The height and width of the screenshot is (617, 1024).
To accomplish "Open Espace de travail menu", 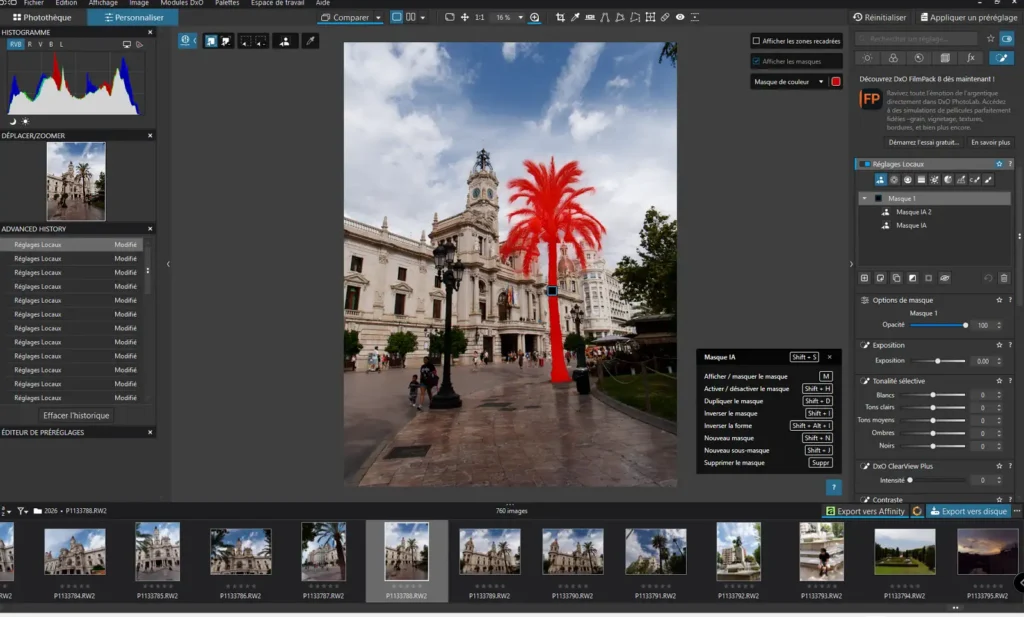I will click(277, 3).
